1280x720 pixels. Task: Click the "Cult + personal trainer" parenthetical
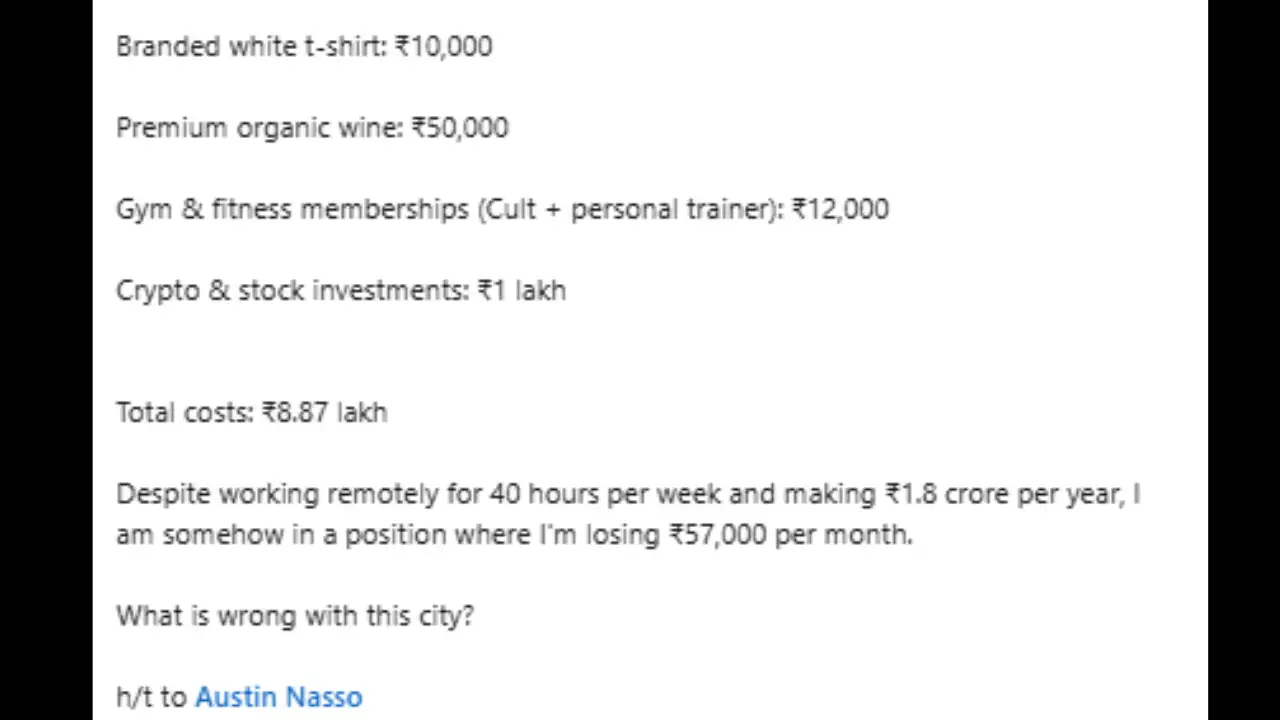630,209
